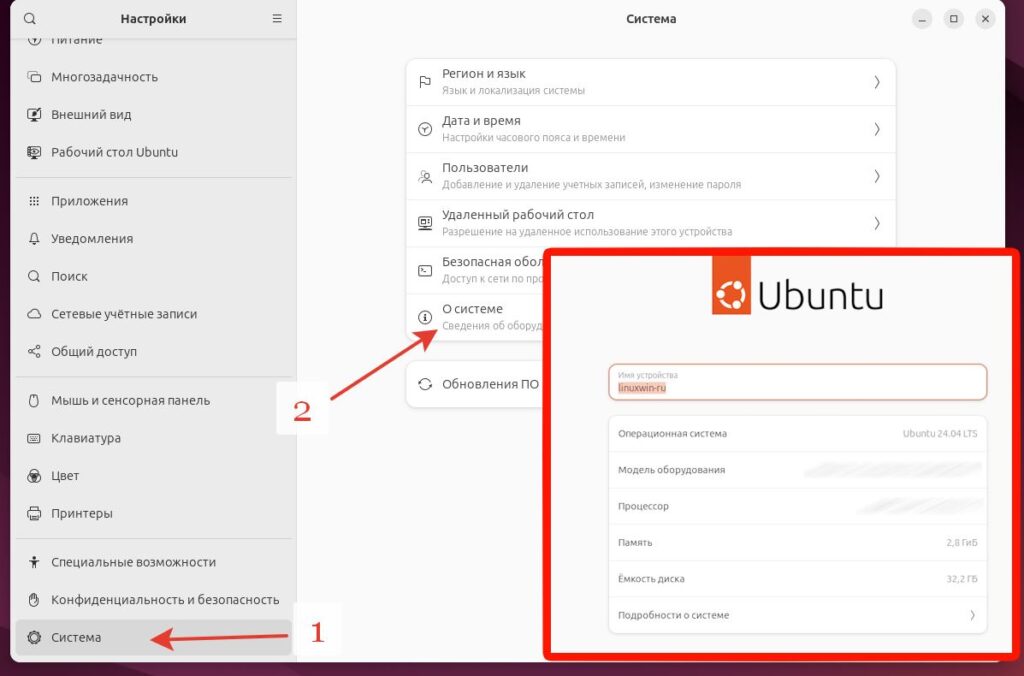Screen dimensions: 1024x676
Task: Click the Sharing icon in sidebar
Action: pyautogui.click(x=34, y=352)
